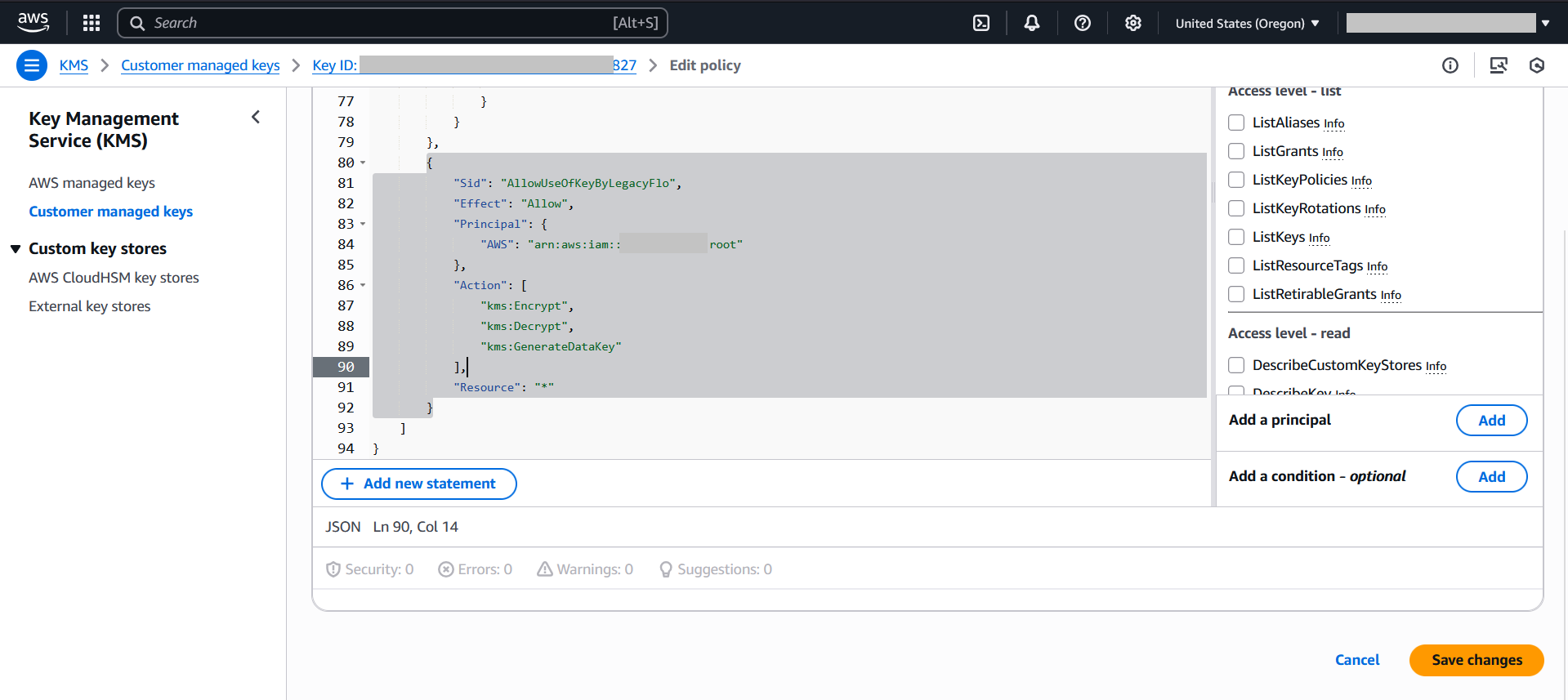
Task: Open the hexagon clock icon in breadcrumb bar
Action: click(x=1537, y=65)
